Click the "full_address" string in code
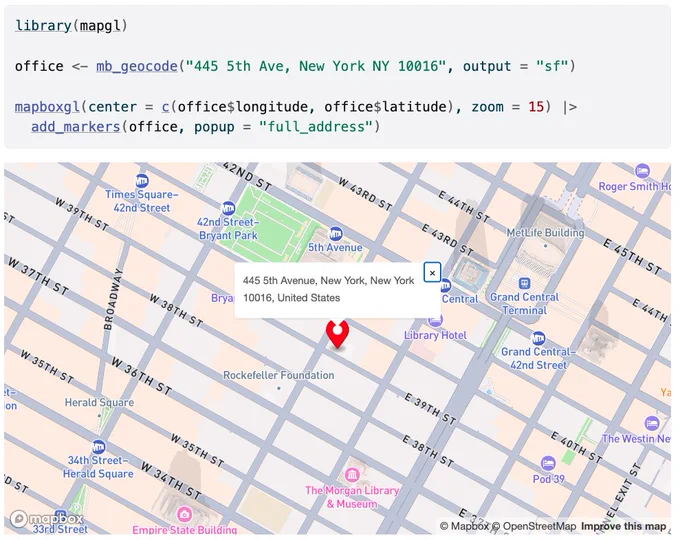The image size is (680, 540). tap(316, 127)
